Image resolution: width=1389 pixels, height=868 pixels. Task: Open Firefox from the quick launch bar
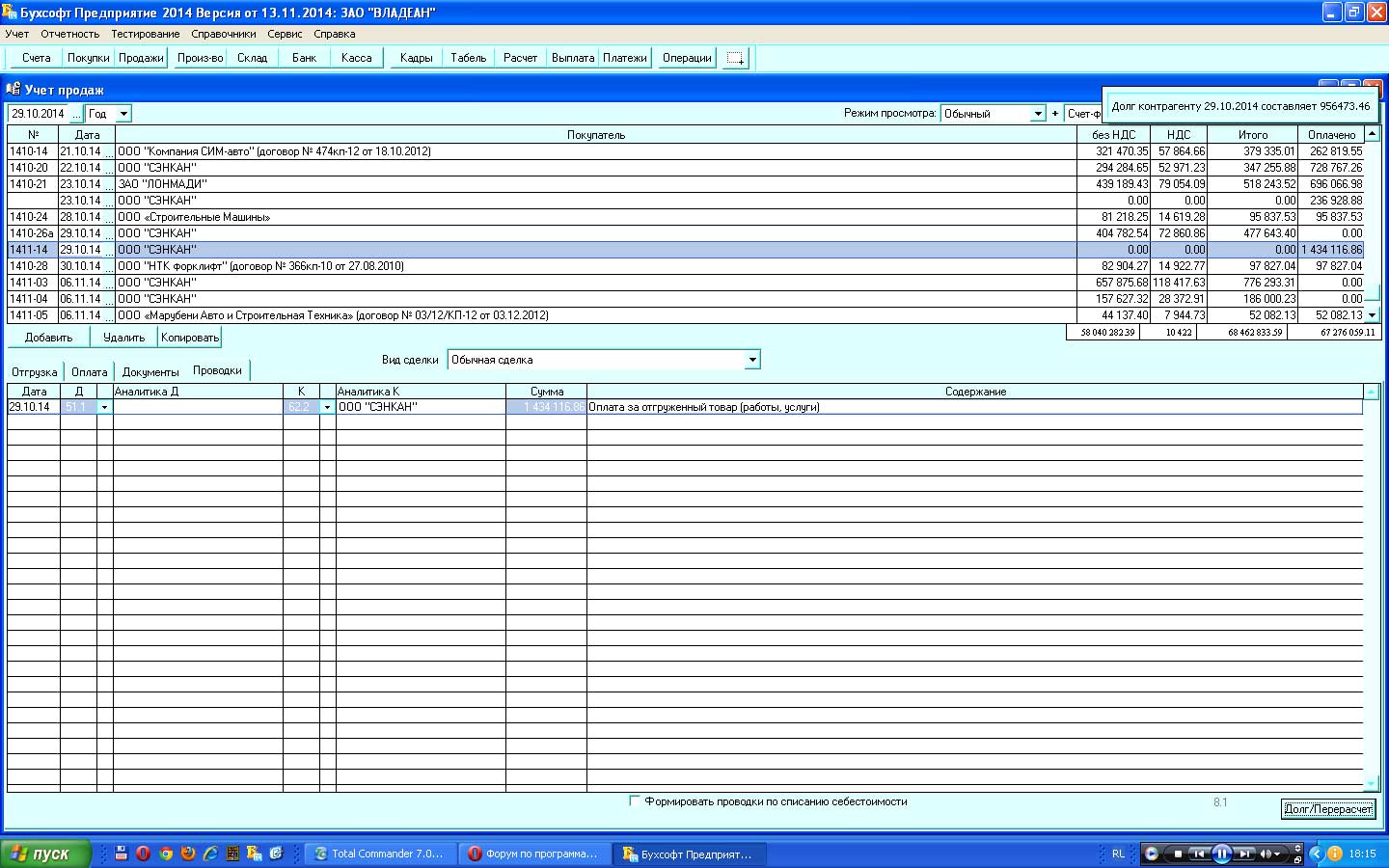click(x=187, y=854)
